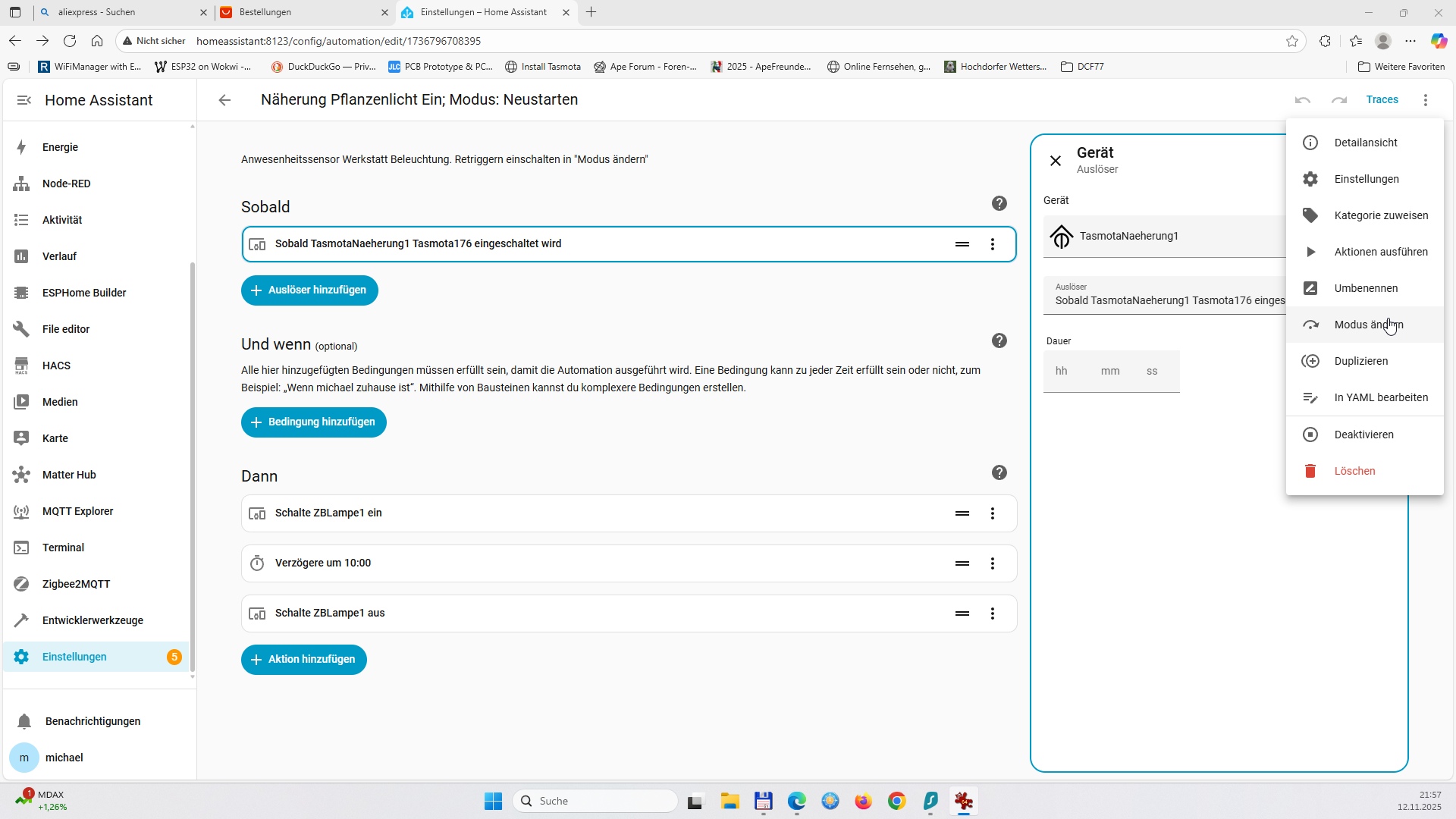Close the Gerät trigger panel
Image resolution: width=1456 pixels, height=819 pixels.
point(1055,161)
